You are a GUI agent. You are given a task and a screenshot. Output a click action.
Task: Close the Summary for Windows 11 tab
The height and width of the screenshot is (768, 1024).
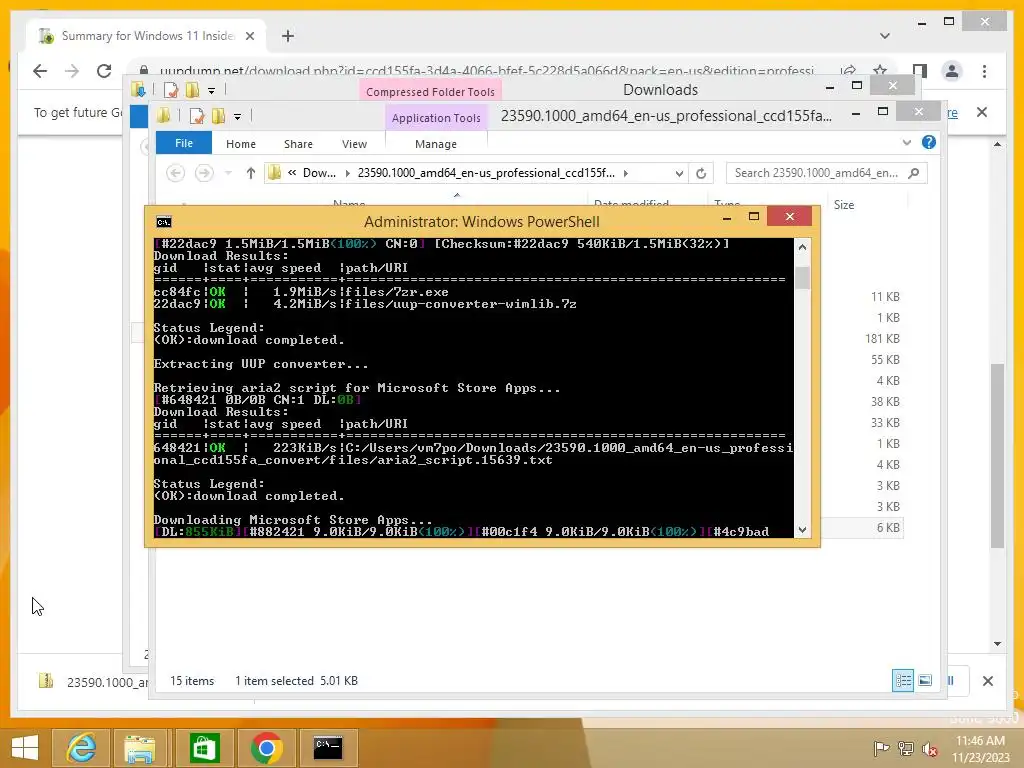pyautogui.click(x=249, y=36)
